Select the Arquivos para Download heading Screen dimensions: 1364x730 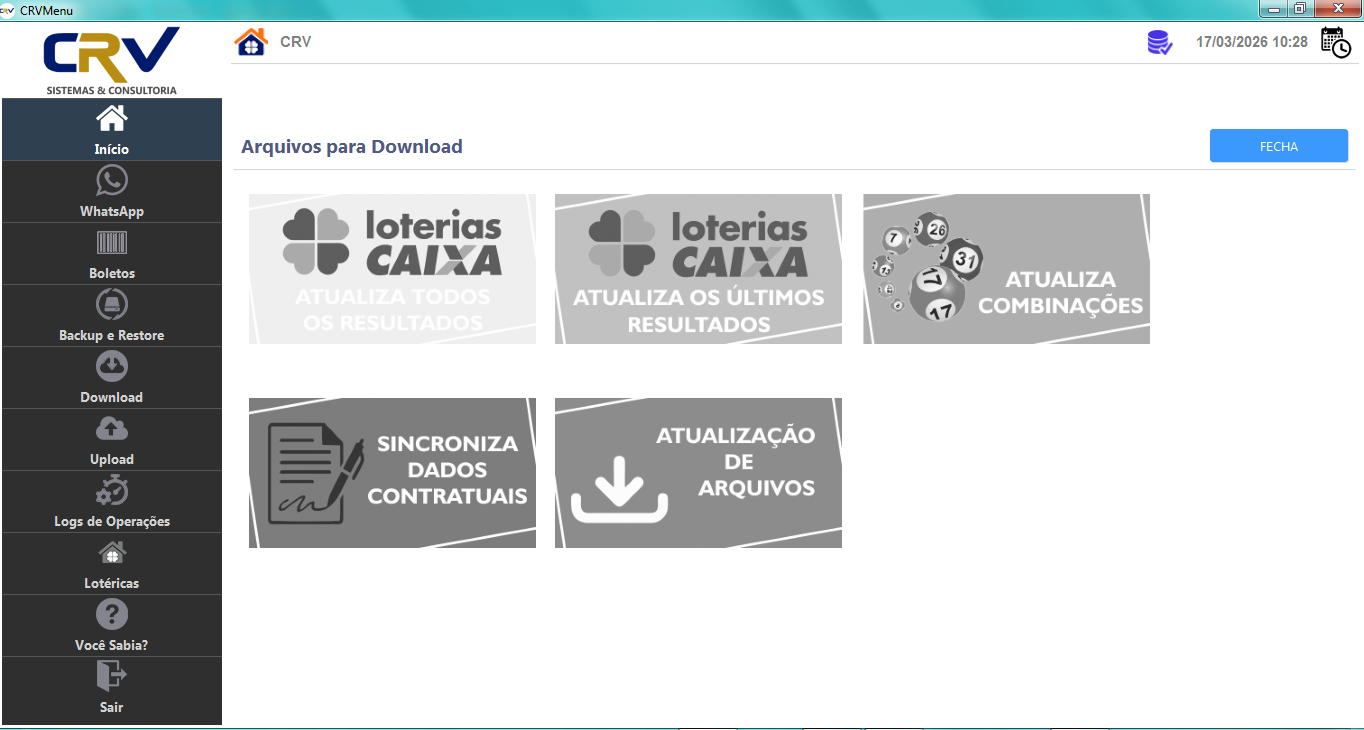click(x=352, y=147)
